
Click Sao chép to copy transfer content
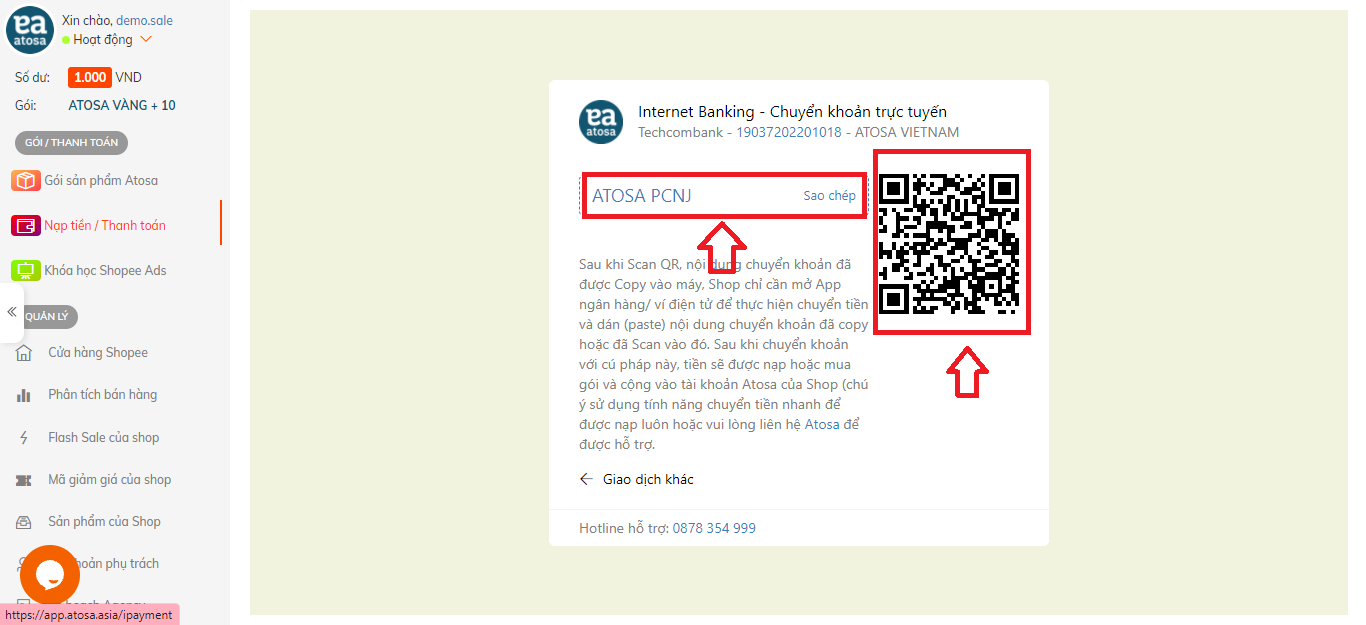point(829,195)
